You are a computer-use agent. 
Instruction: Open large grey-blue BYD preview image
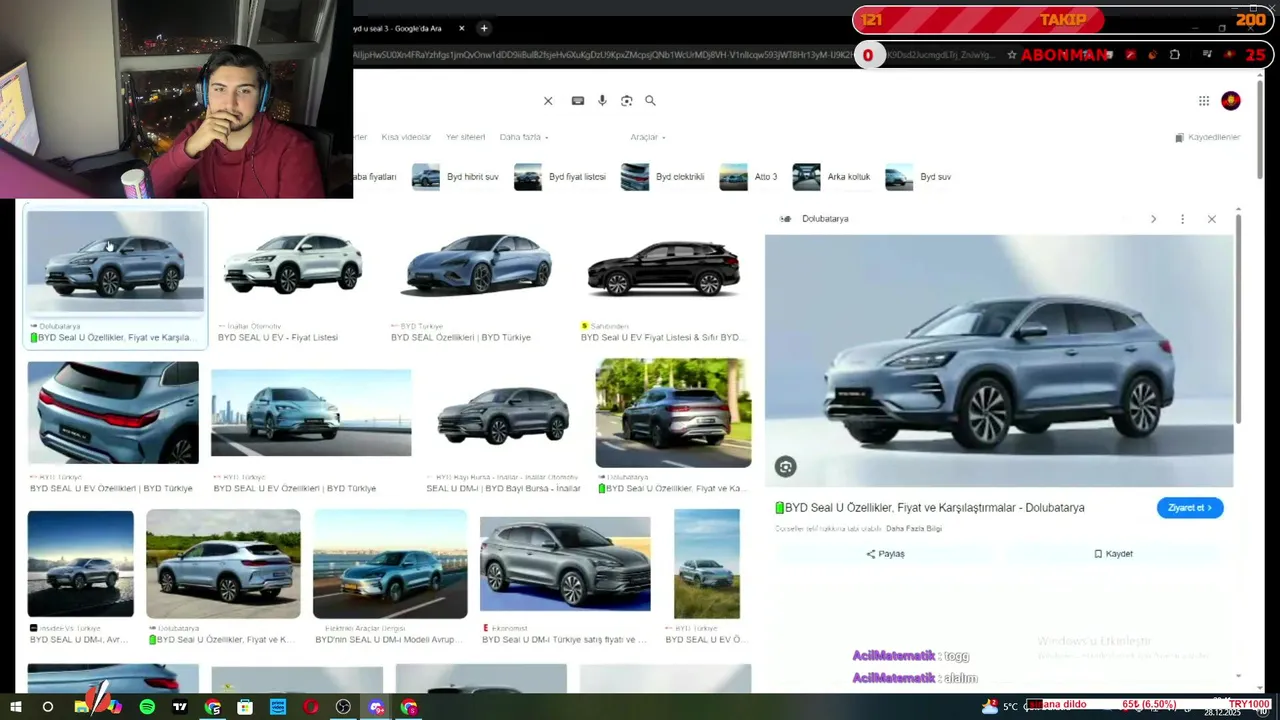point(999,361)
